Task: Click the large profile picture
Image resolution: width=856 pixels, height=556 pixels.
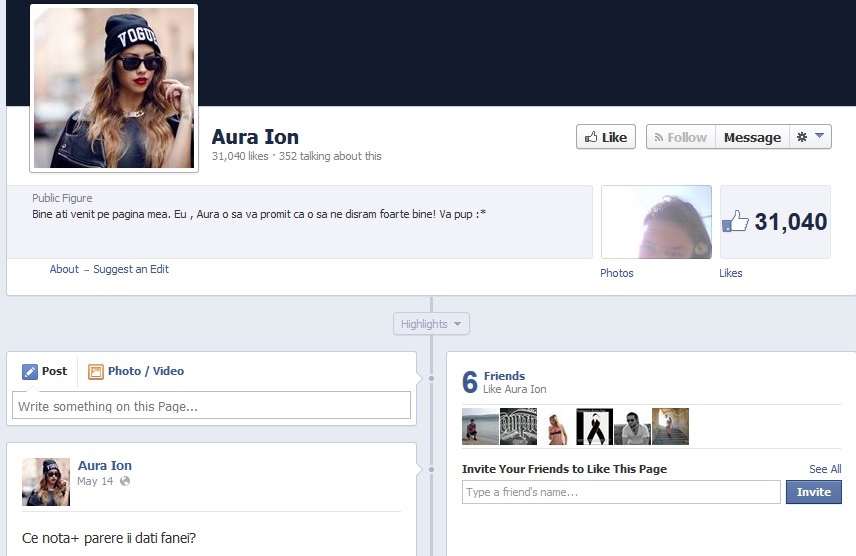Action: coord(114,88)
